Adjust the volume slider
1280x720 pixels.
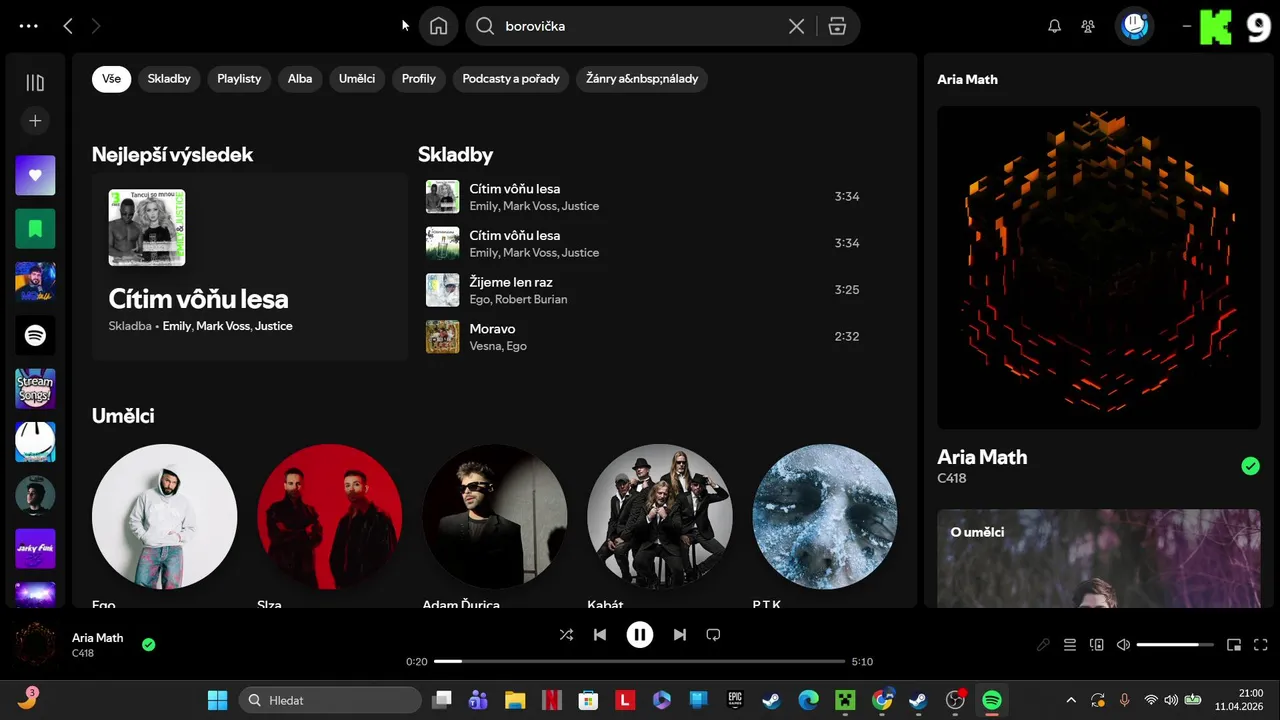pyautogui.click(x=1175, y=645)
